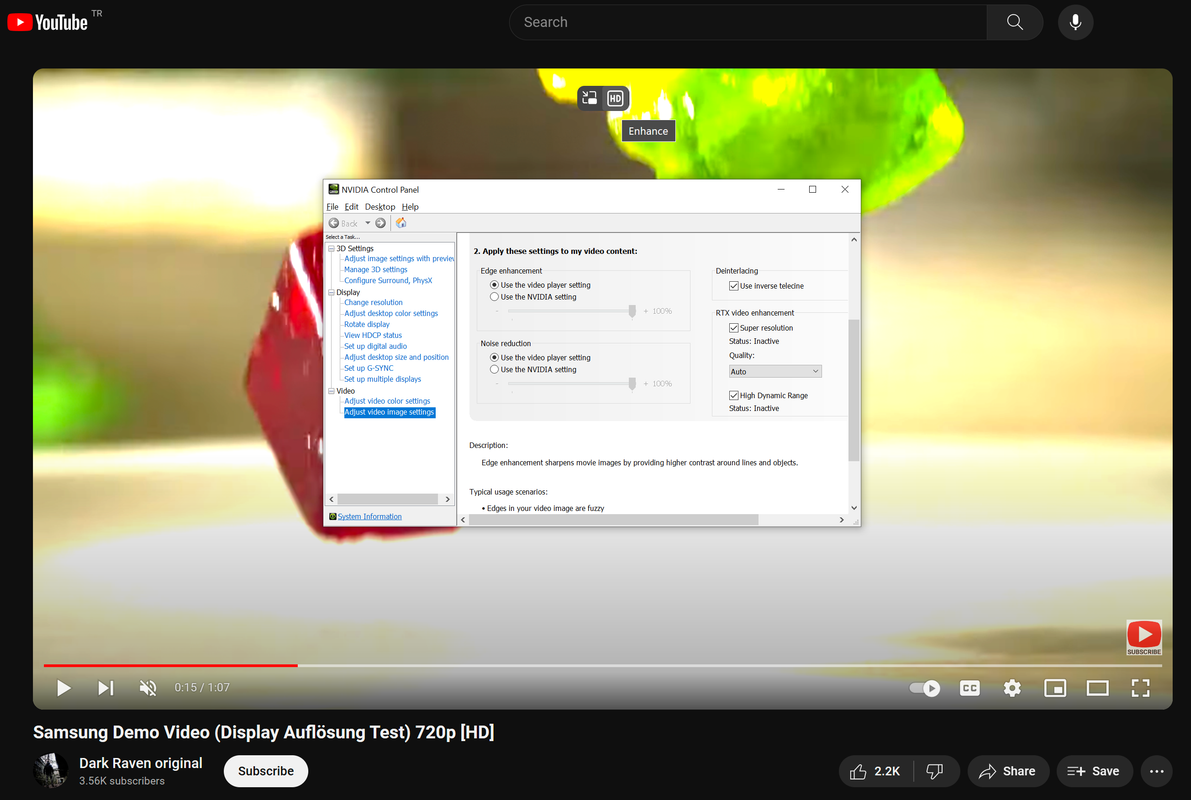Select noise reduction video player setting radio
This screenshot has width=1191, height=800.
coord(494,357)
